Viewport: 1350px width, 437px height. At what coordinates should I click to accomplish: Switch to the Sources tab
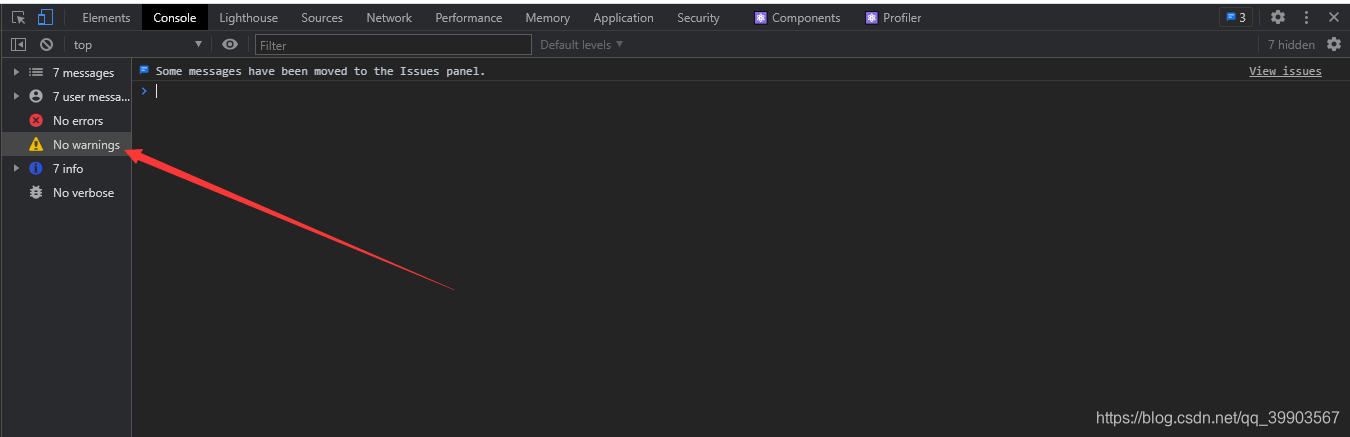click(x=322, y=18)
